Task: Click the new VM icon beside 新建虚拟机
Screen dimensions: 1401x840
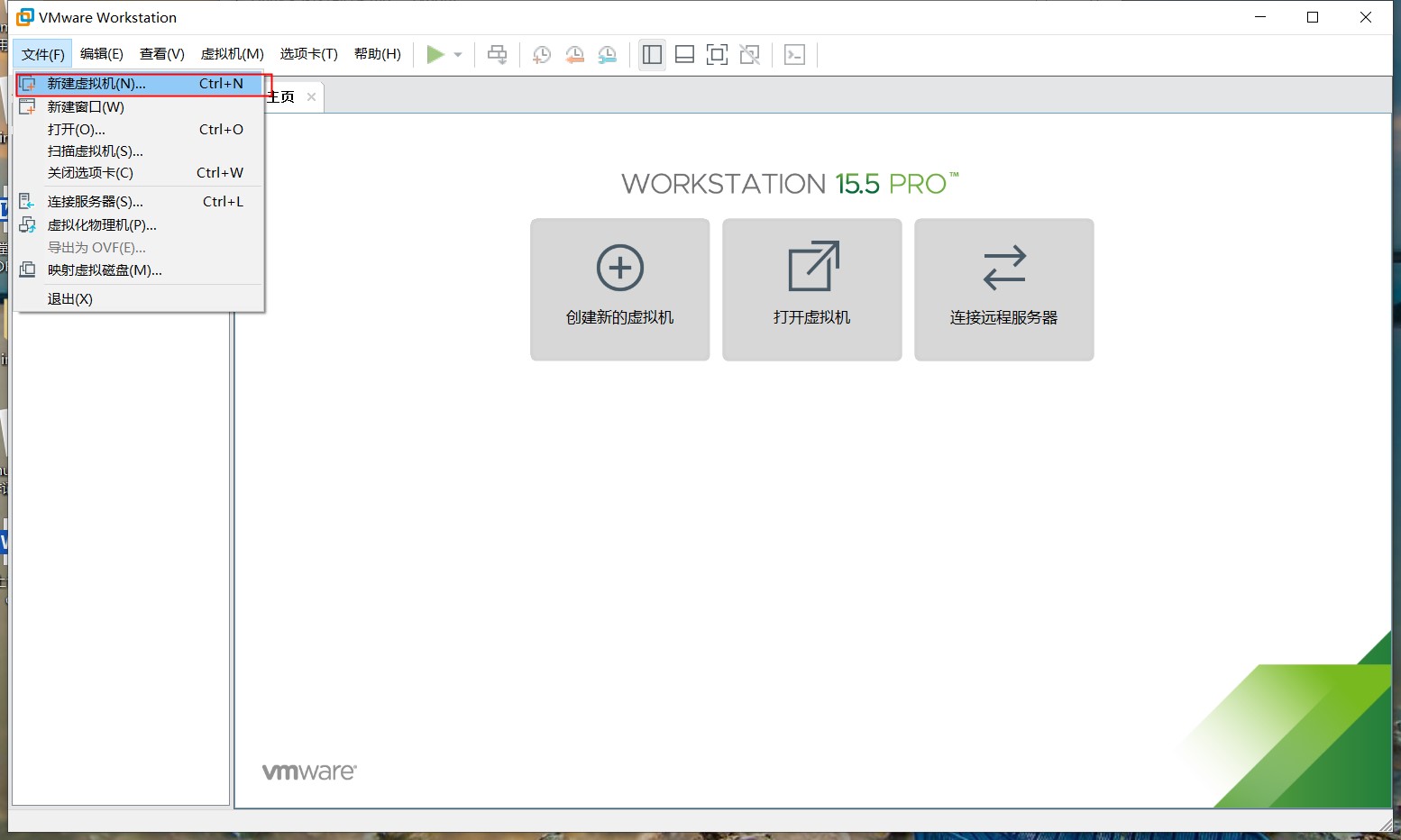Action: click(28, 84)
